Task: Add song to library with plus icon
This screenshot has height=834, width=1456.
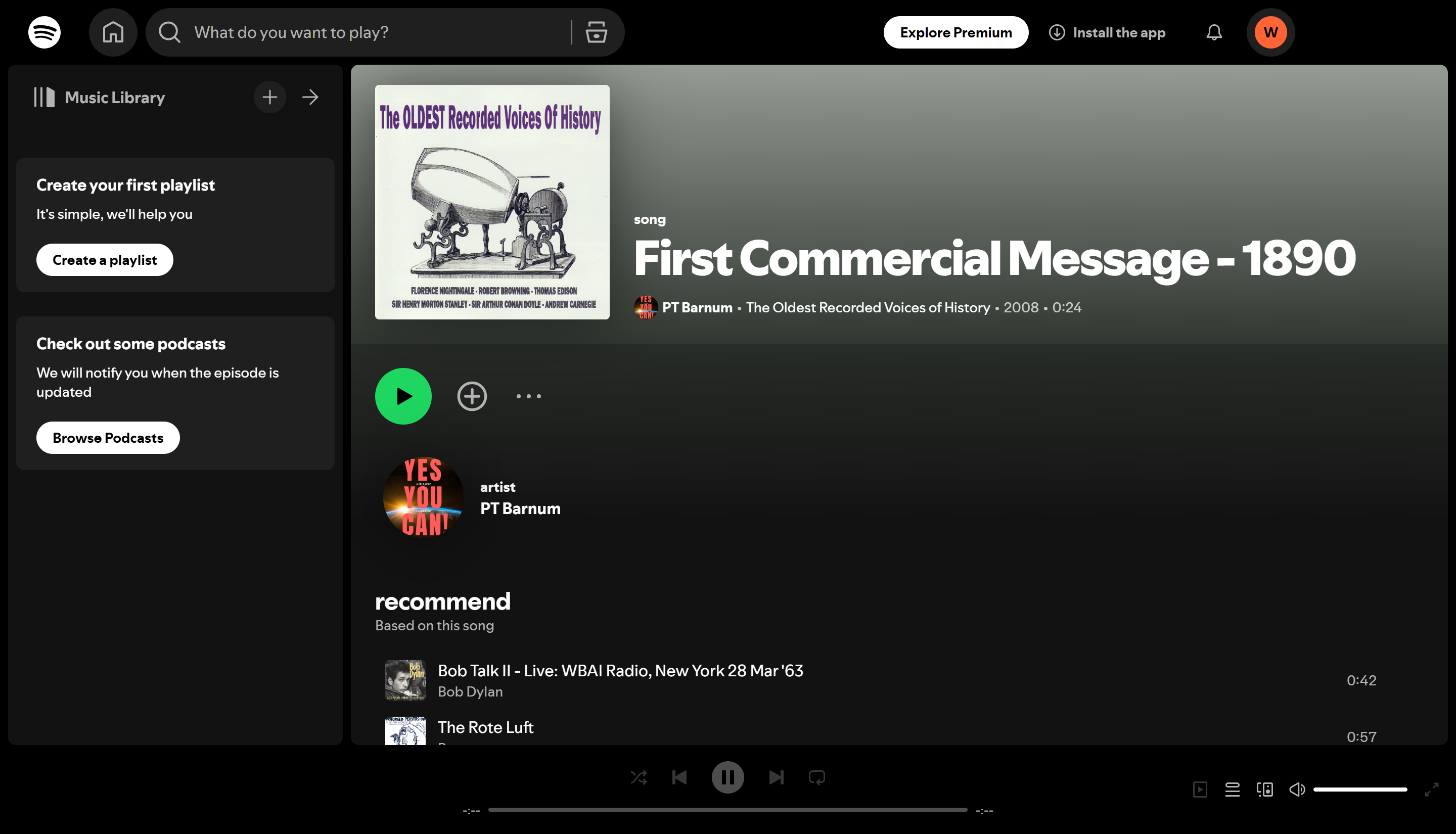Action: (471, 396)
